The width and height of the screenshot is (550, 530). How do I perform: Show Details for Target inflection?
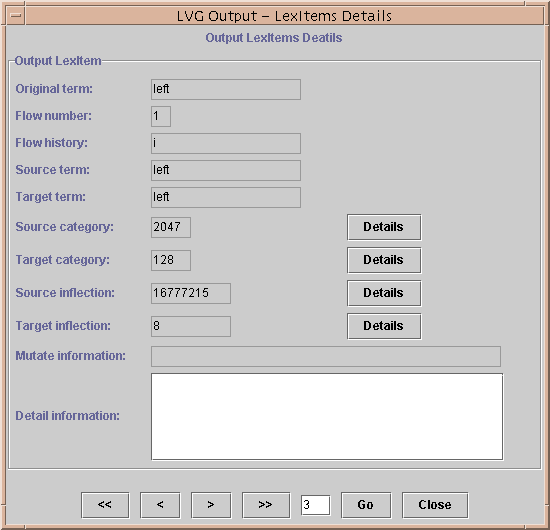(384, 326)
